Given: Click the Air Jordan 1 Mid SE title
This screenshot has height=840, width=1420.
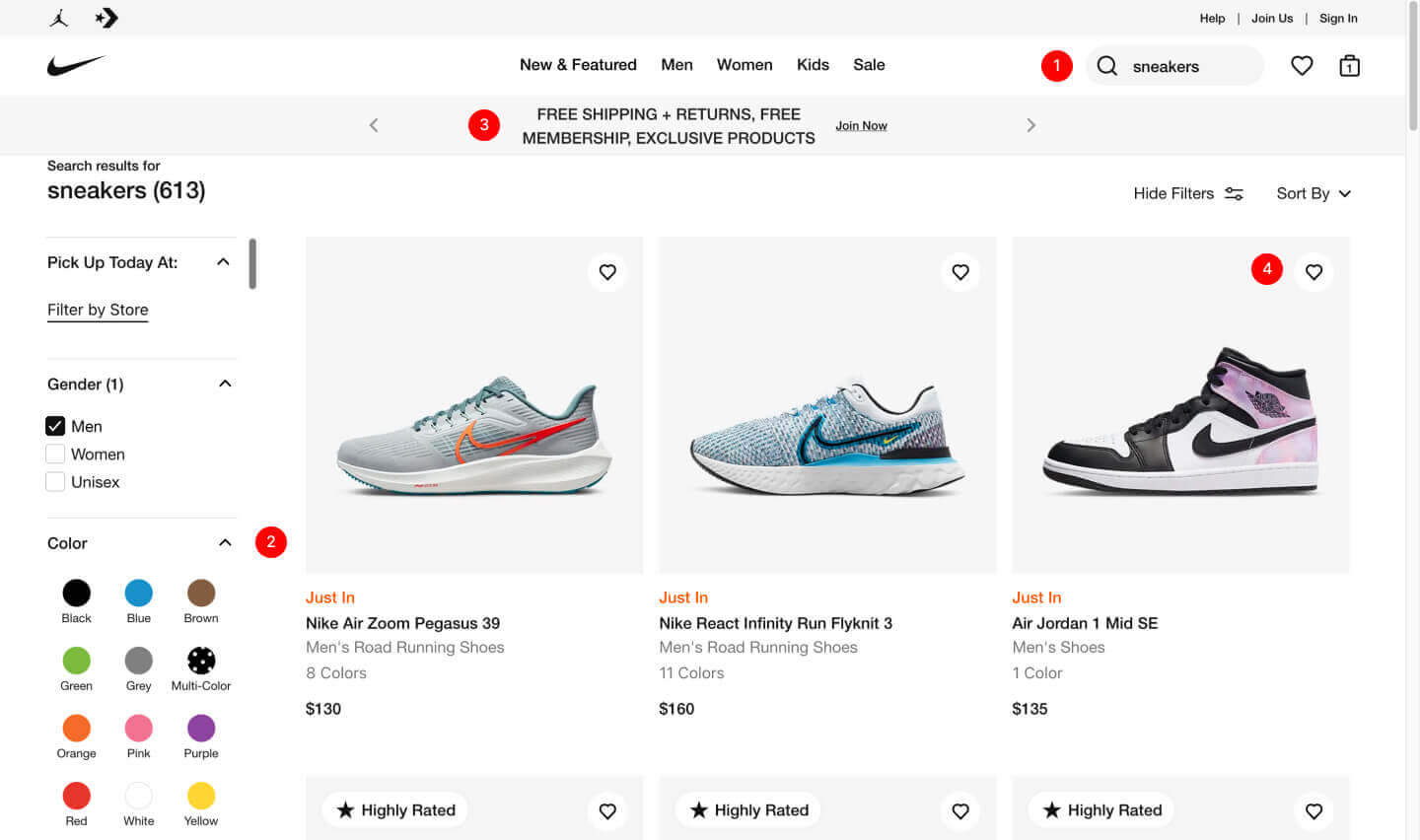Looking at the screenshot, I should tap(1085, 623).
